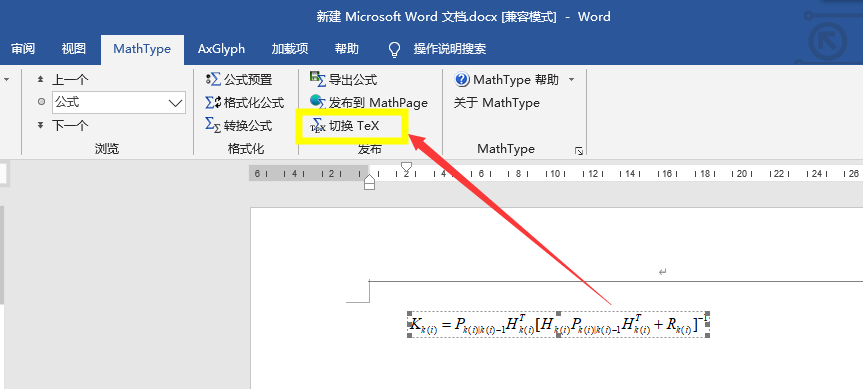Click the Toggle TeX (切换 TeX) button

click(x=345, y=126)
